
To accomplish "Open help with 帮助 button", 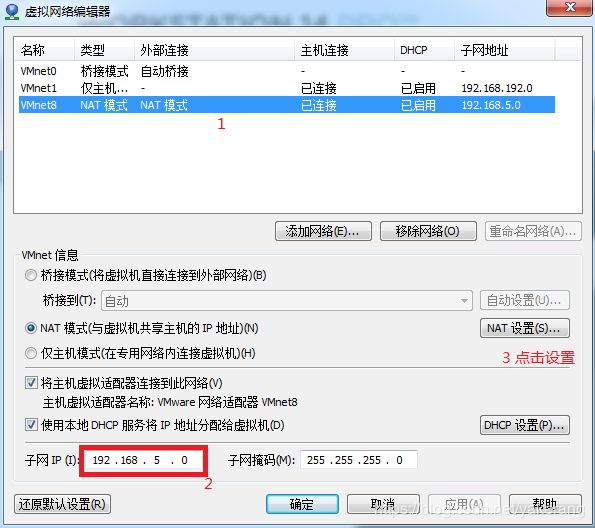I will point(545,504).
